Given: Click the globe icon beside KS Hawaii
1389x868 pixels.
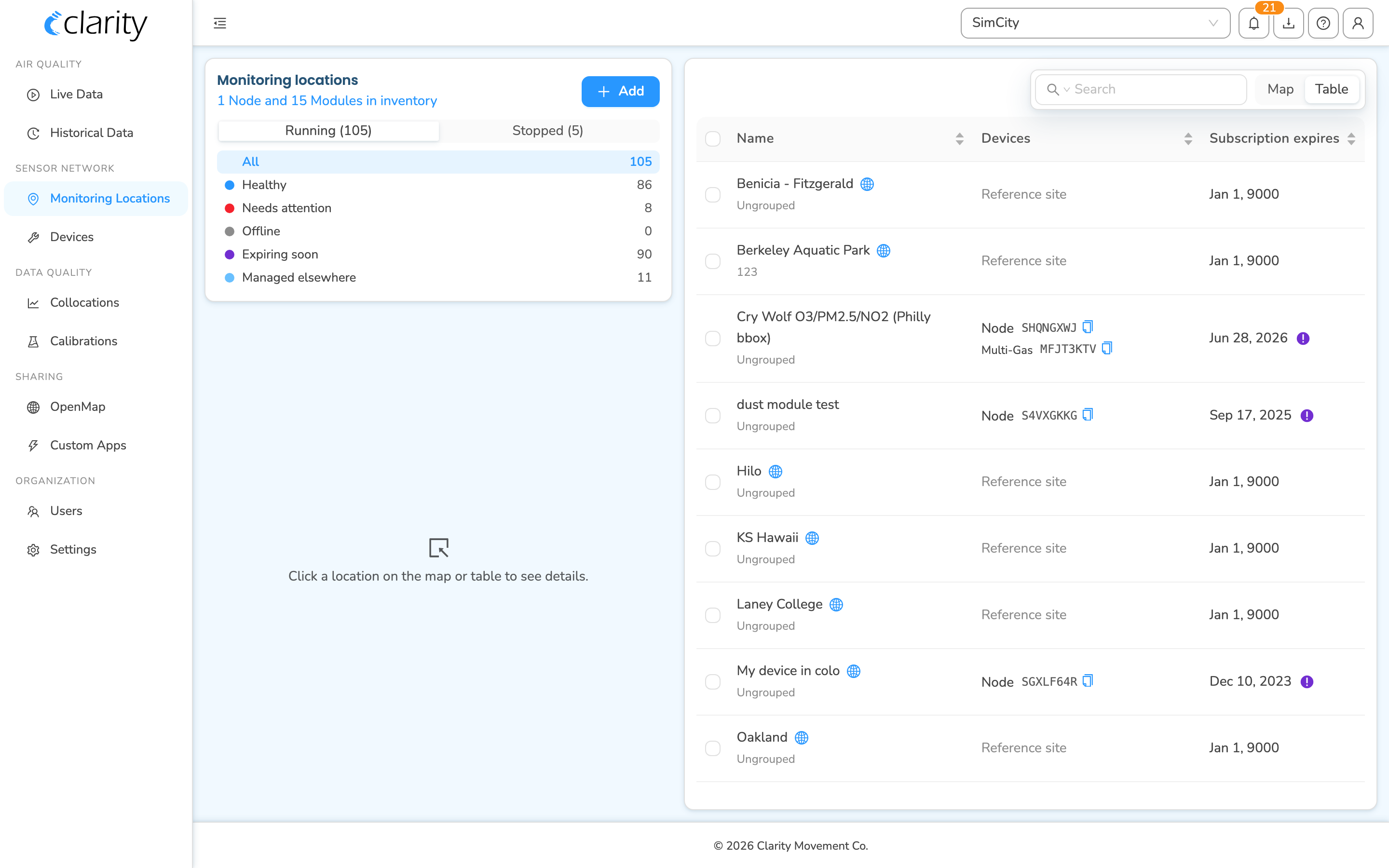Looking at the screenshot, I should click(x=812, y=538).
